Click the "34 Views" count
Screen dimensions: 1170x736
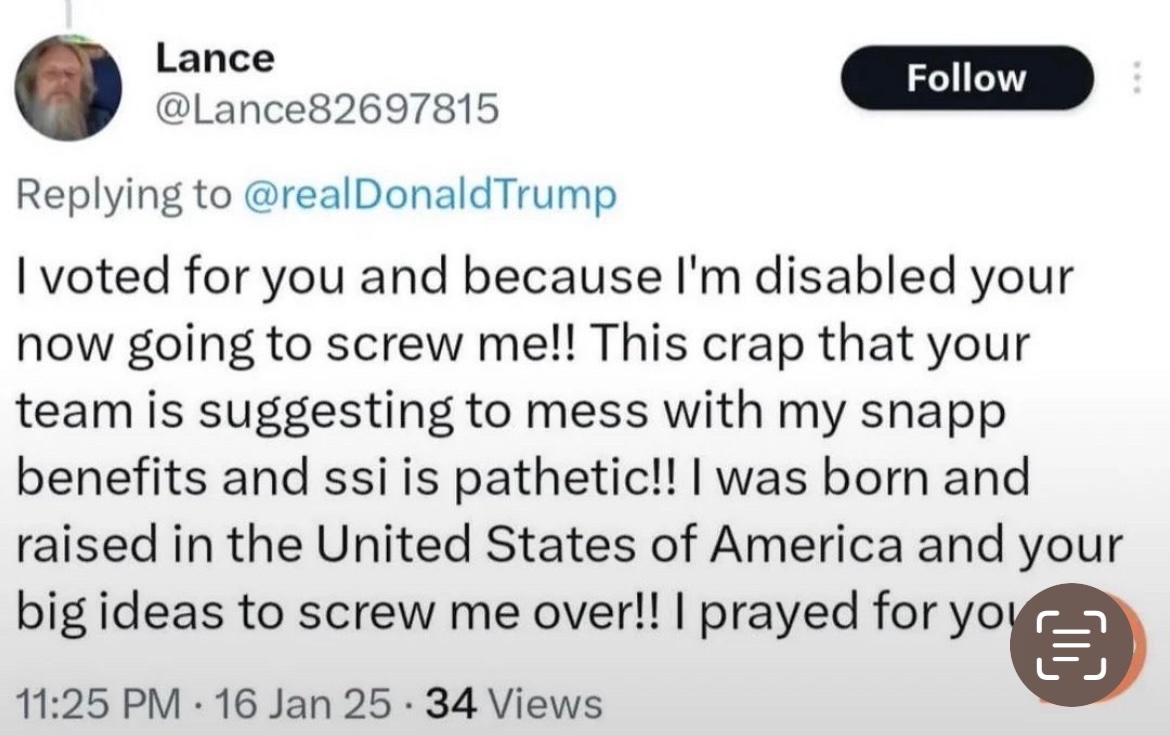click(514, 704)
